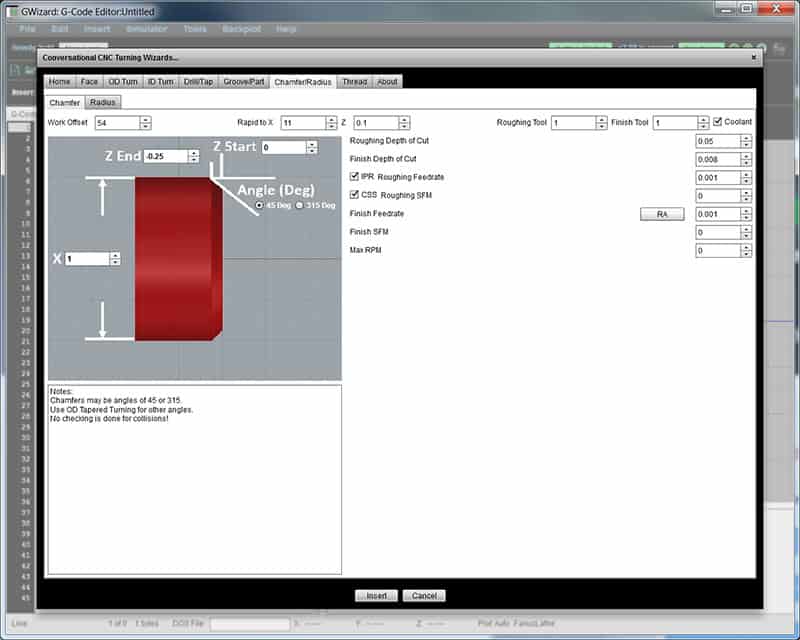Open the Backplot menu
This screenshot has height=640, width=800.
(x=244, y=29)
